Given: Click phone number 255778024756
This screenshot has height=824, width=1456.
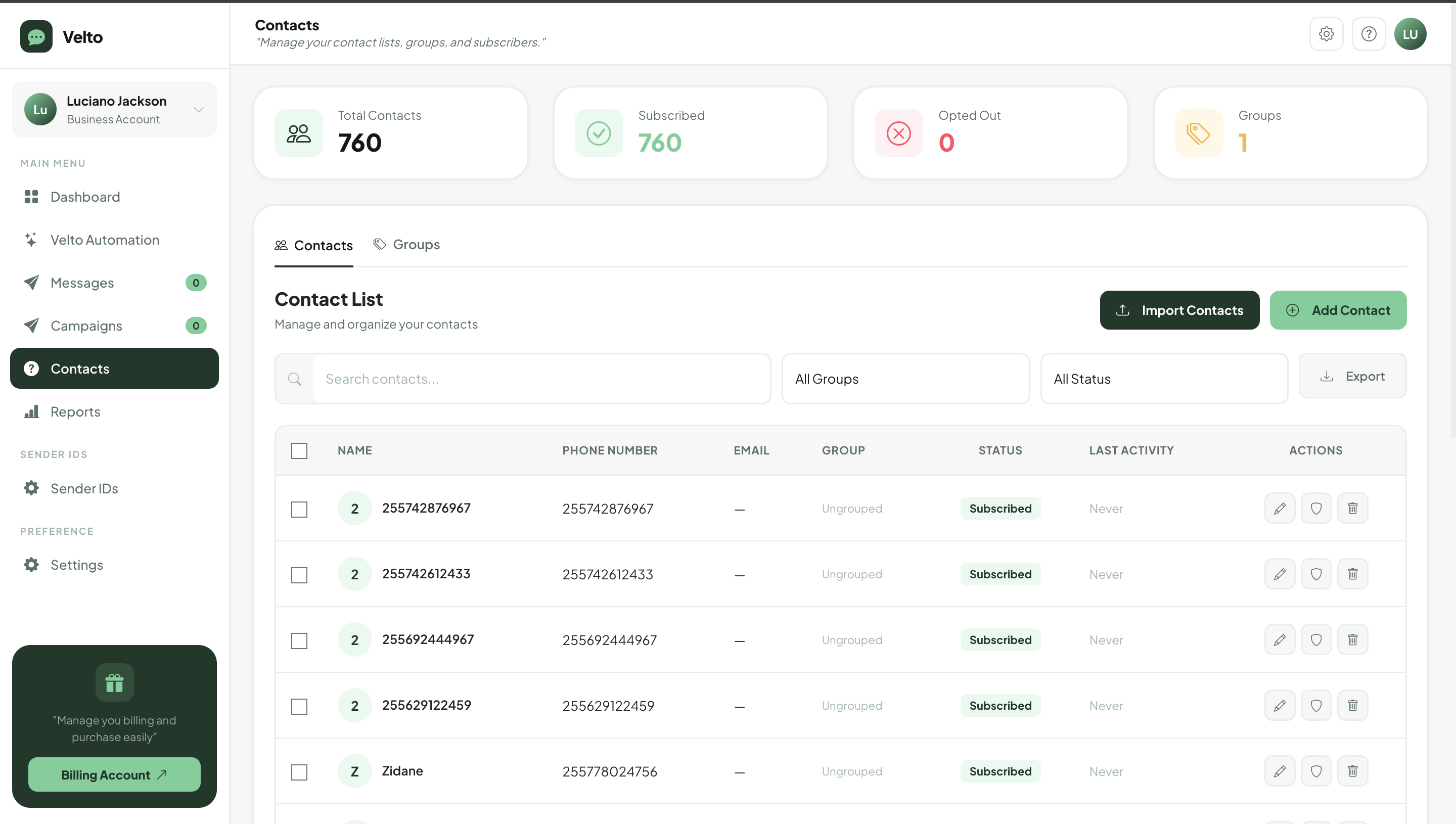Looking at the screenshot, I should [x=610, y=771].
